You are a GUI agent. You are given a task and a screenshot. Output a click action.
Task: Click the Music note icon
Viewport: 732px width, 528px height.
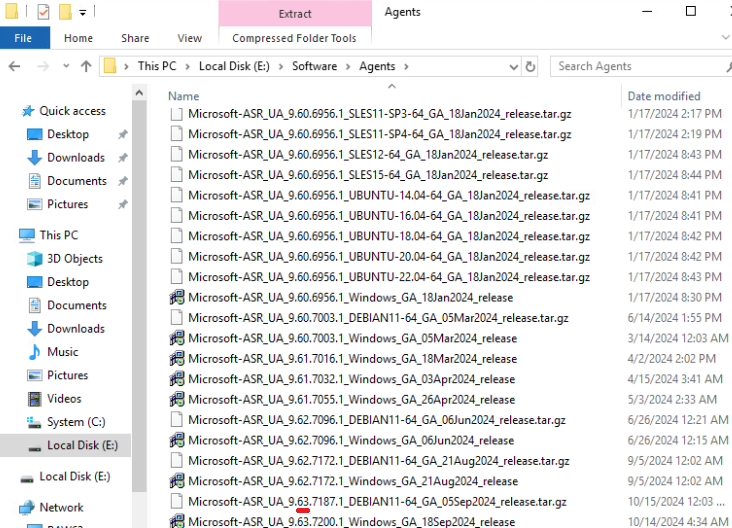click(x=35, y=352)
